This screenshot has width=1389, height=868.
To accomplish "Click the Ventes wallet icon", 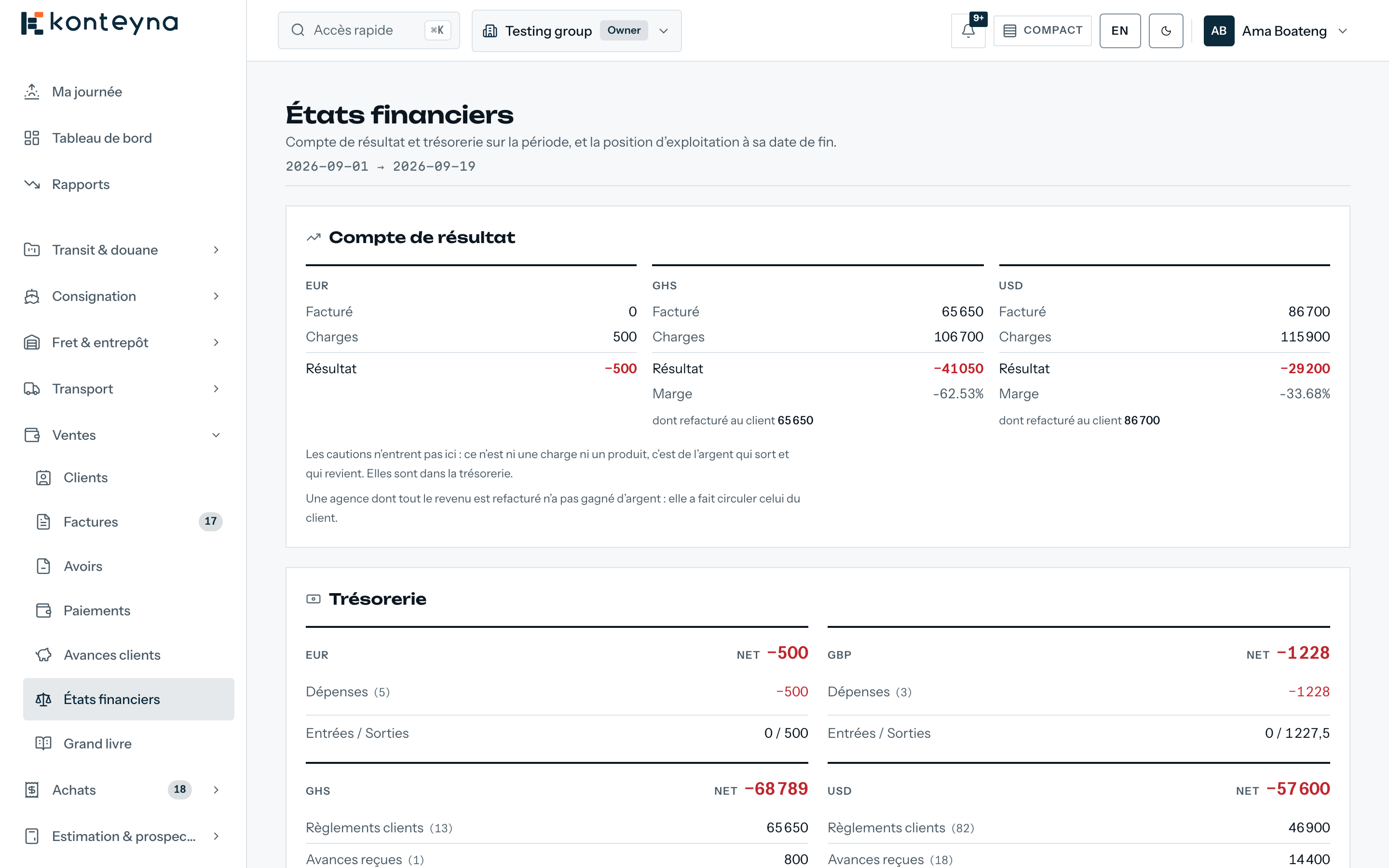I will (x=32, y=435).
